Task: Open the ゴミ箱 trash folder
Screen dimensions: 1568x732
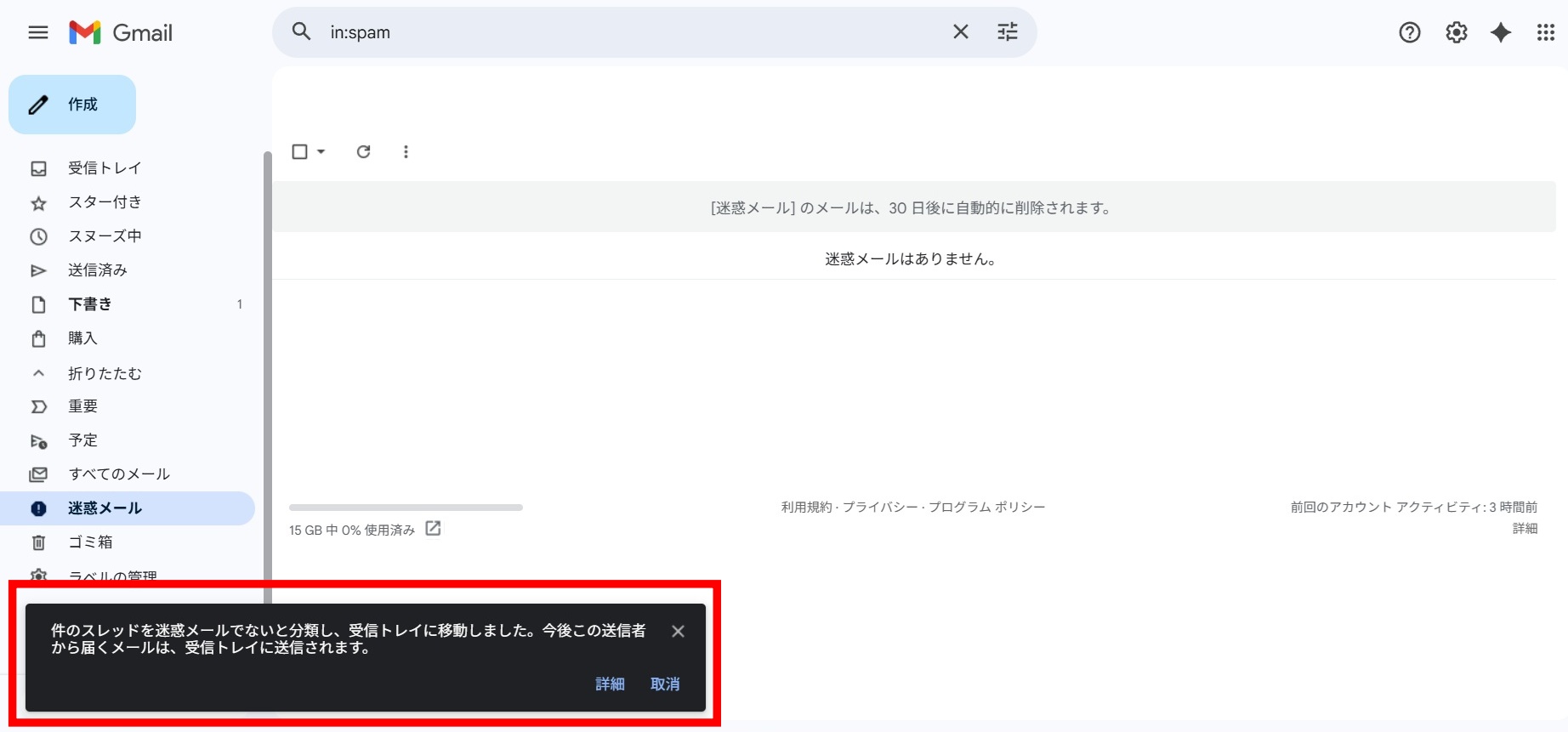Action: coord(90,542)
